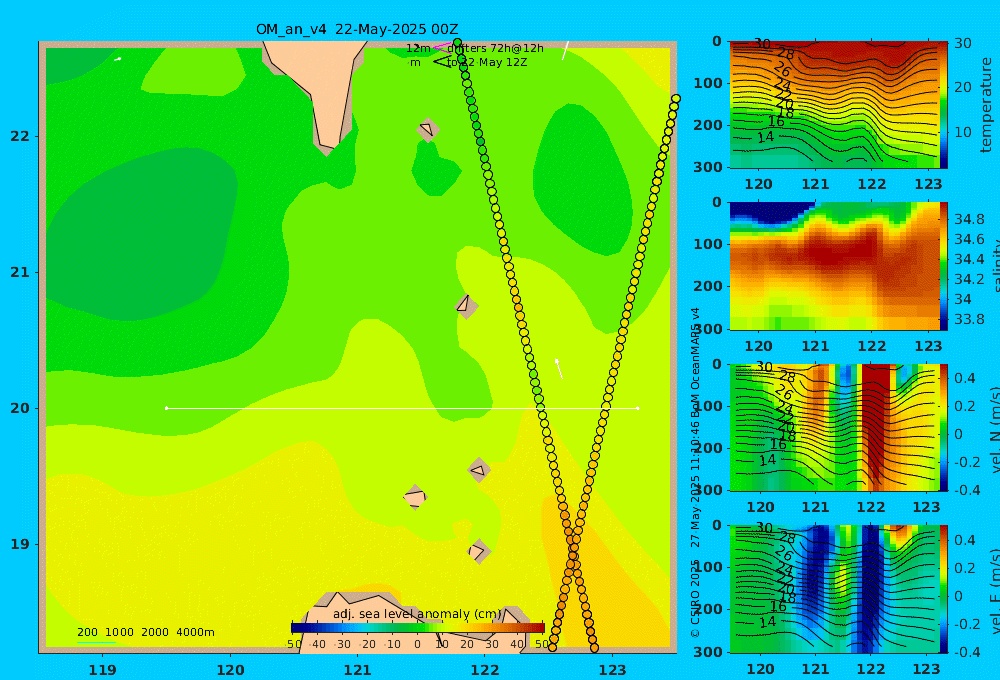Click the '200 1000 2000 4000m' depth legend
Screen dimensions: 1000x680
(145, 632)
